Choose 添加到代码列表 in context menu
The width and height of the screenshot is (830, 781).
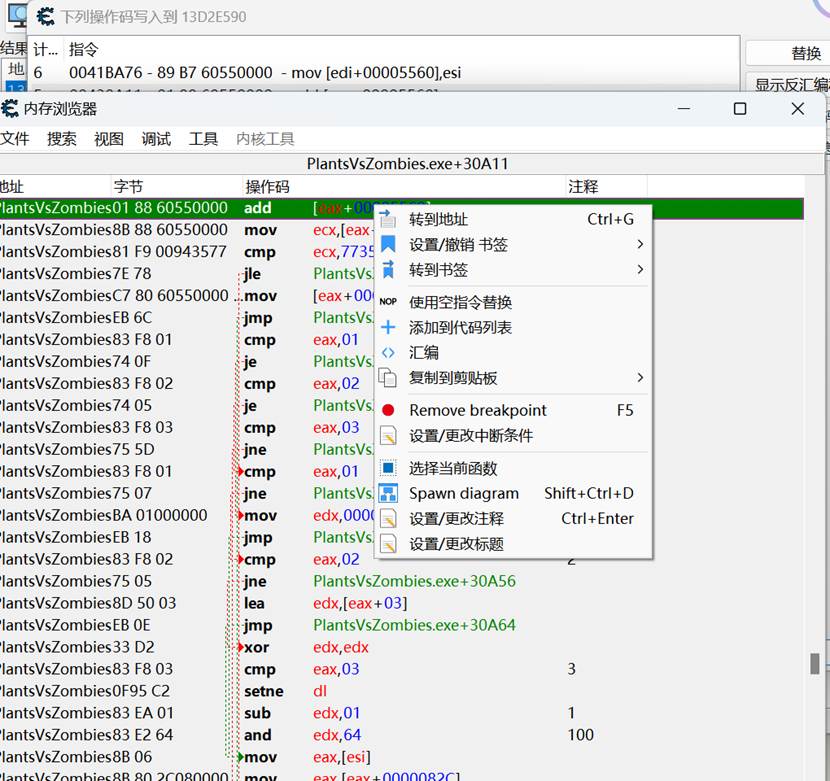[513, 327]
